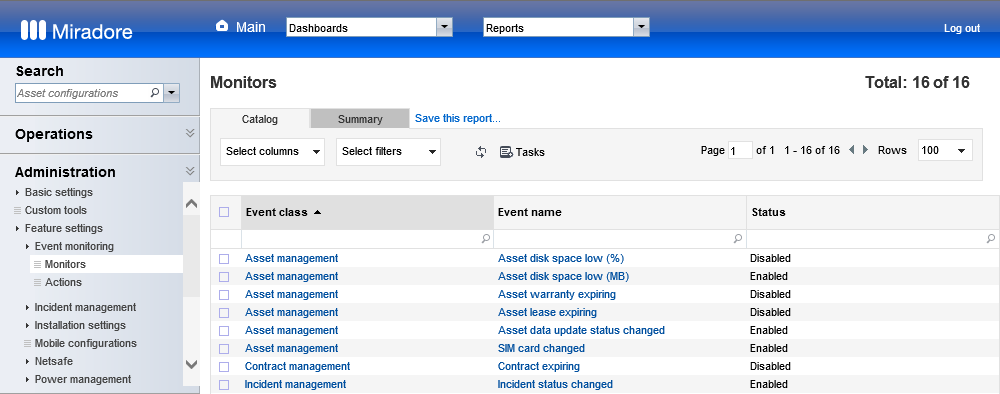Open Incident management event class link
The height and width of the screenshot is (394, 1000).
coord(295,384)
